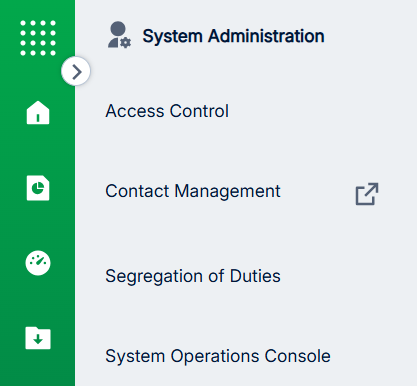The height and width of the screenshot is (386, 417).
Task: Open Contact Management external link icon
Action: (367, 194)
